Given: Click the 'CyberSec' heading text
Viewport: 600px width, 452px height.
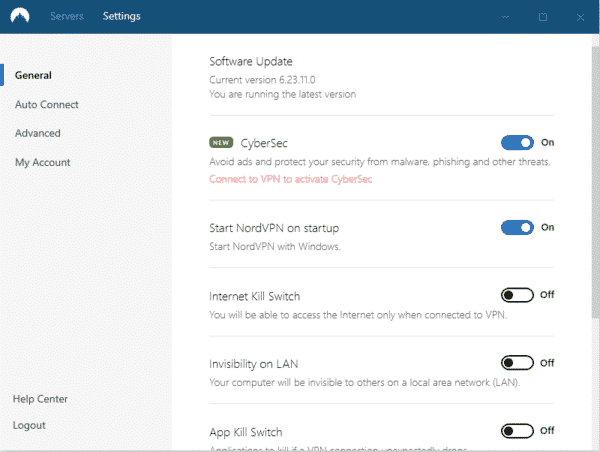Looking at the screenshot, I should [264, 143].
